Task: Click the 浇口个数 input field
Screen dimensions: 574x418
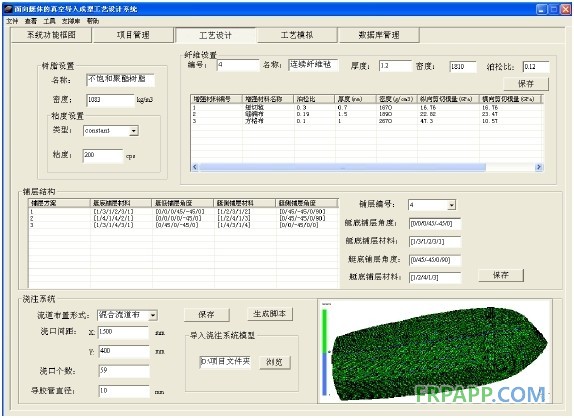Action: click(124, 371)
